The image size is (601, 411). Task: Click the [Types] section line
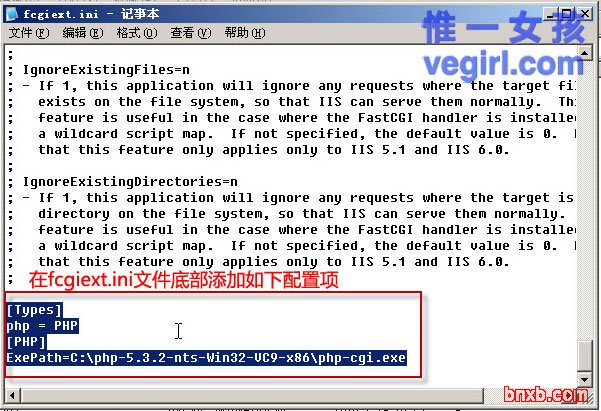(x=34, y=310)
